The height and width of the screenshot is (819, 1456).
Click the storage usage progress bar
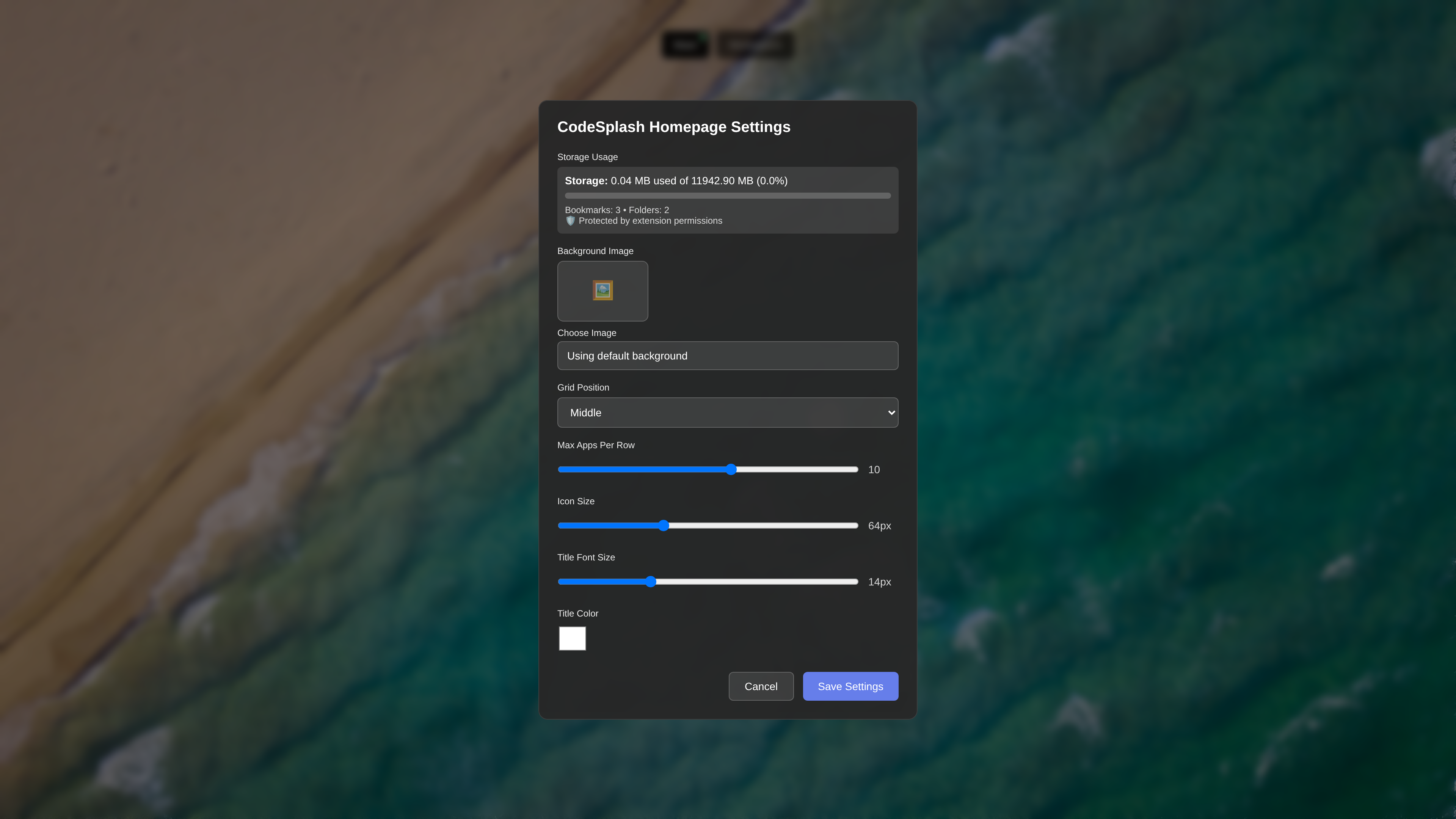pos(728,196)
